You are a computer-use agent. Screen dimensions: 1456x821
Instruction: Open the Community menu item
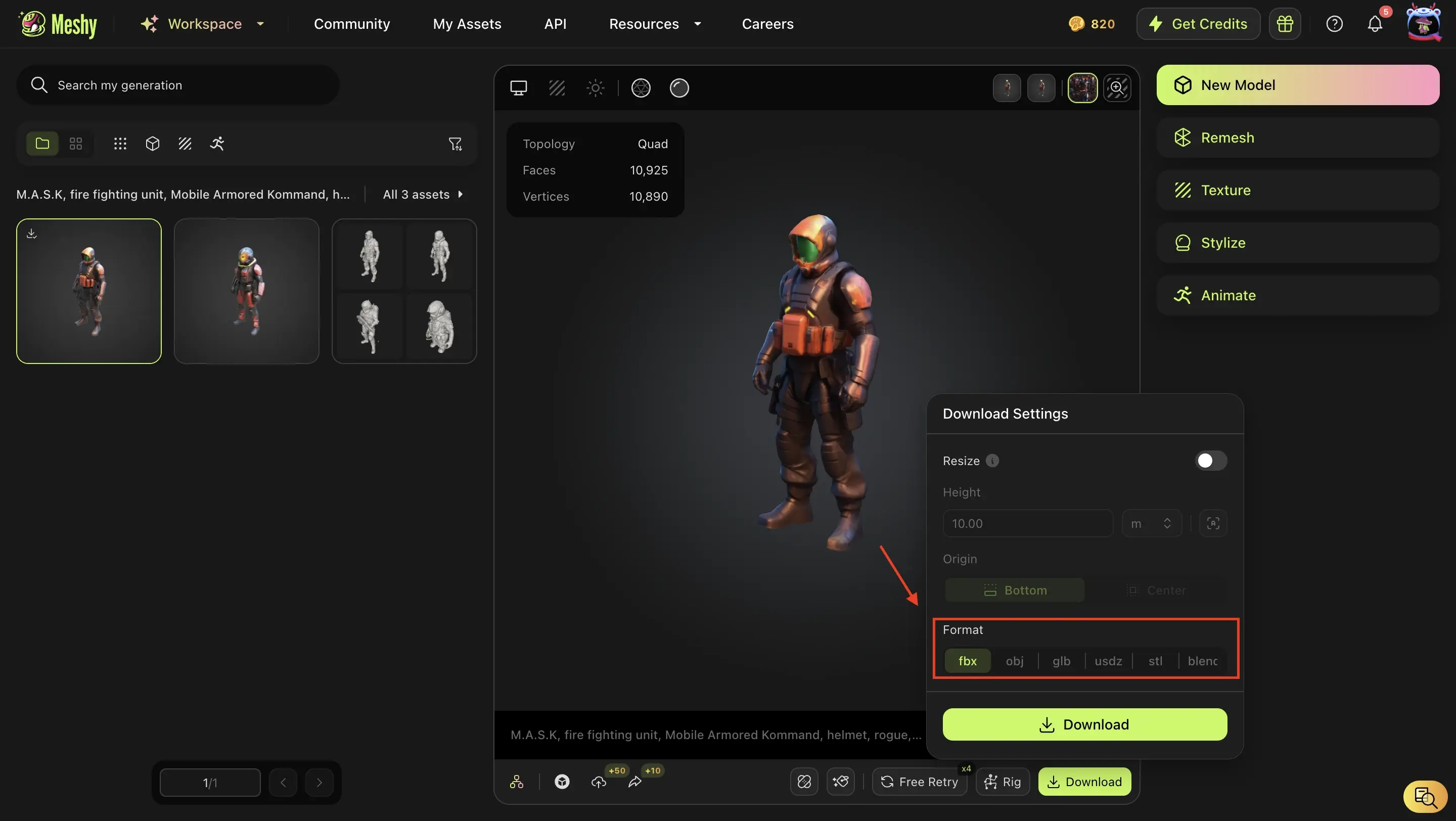(351, 24)
